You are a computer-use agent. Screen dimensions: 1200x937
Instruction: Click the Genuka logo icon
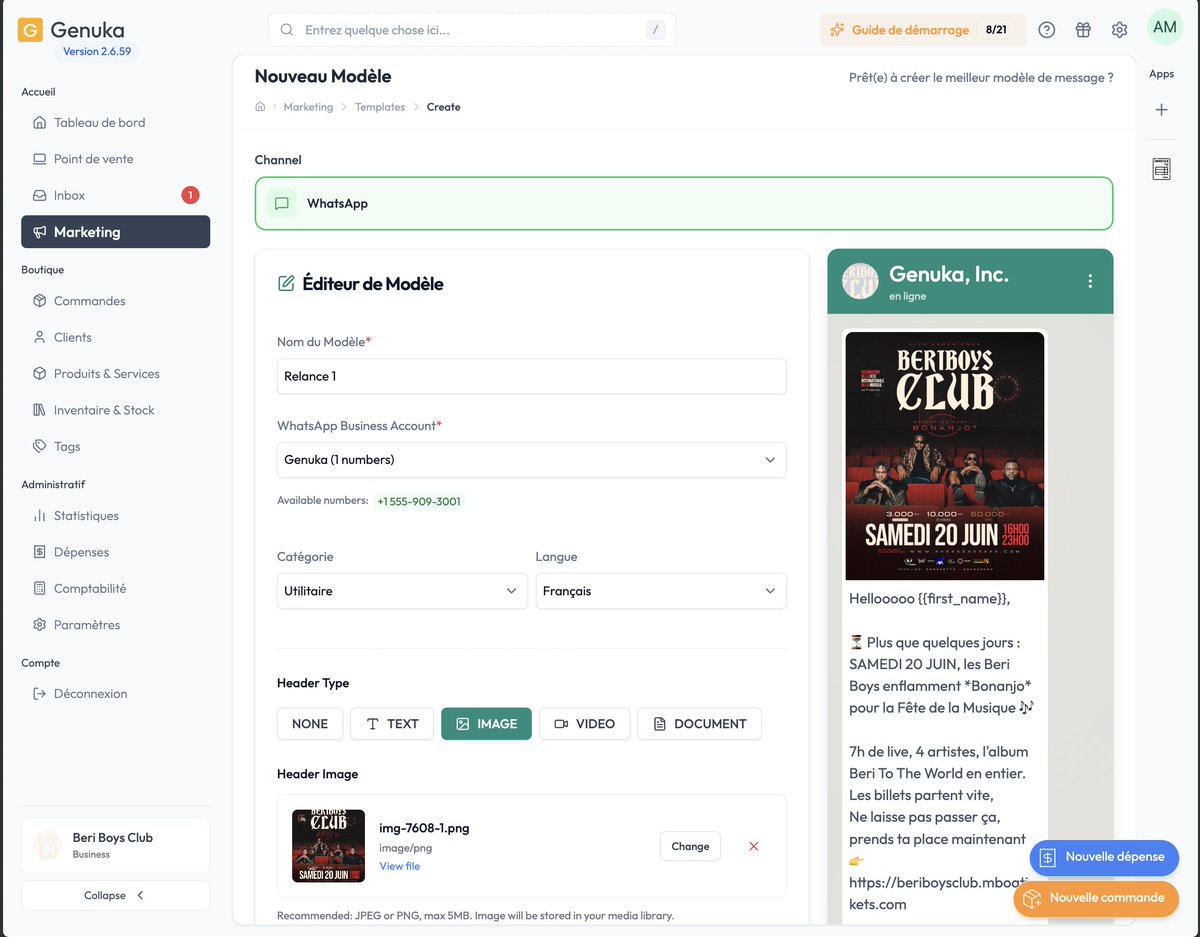point(31,30)
